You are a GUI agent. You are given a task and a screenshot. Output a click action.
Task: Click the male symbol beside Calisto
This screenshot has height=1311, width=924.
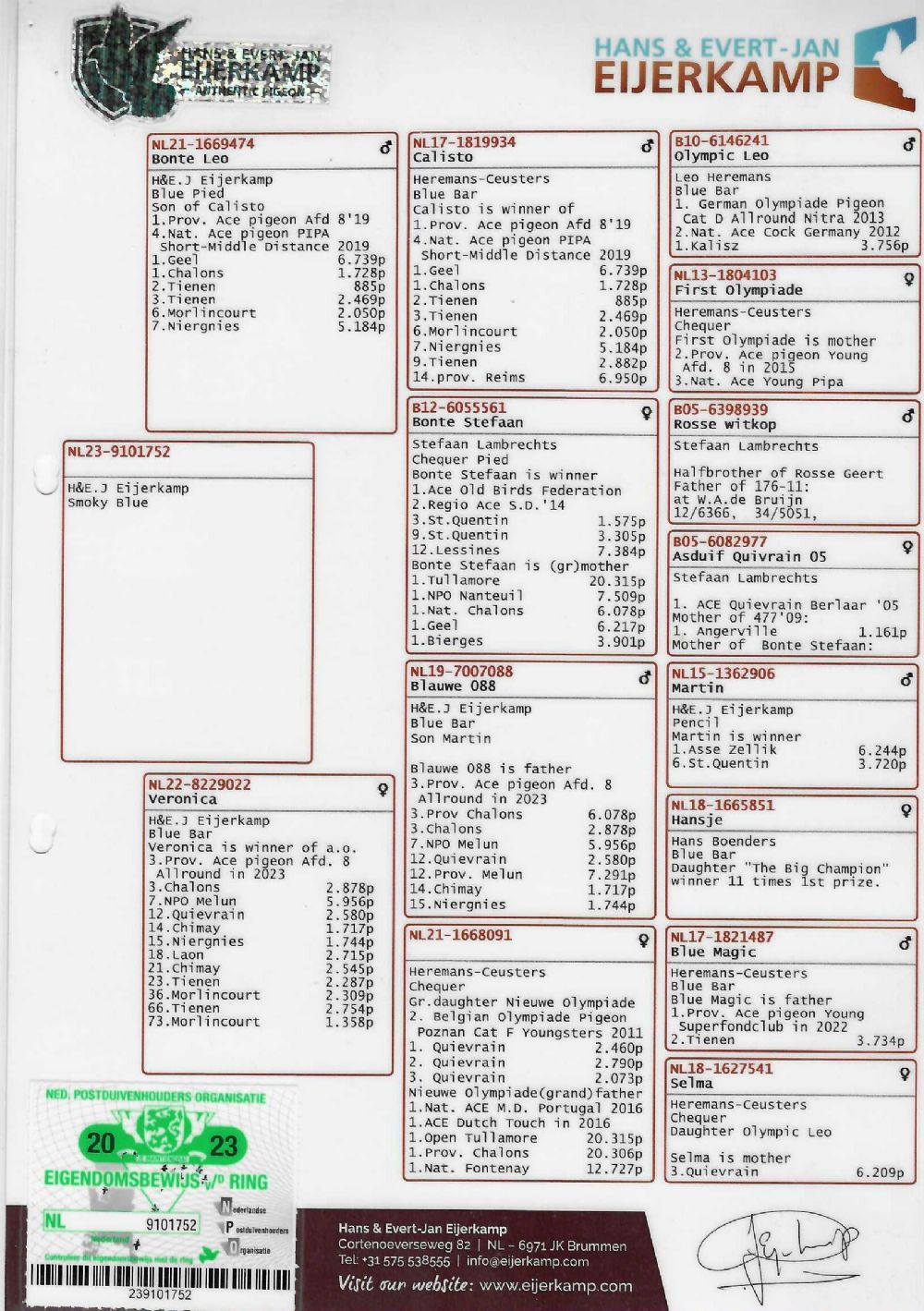point(648,146)
